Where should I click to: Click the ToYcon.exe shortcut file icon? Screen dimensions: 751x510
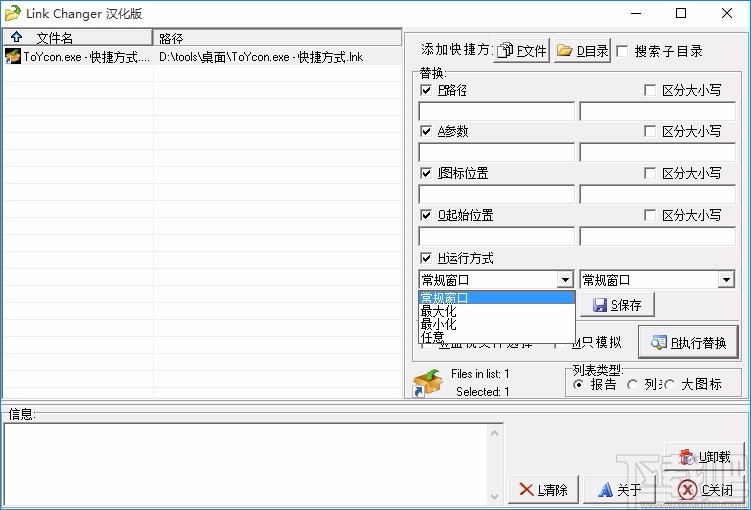[13, 56]
